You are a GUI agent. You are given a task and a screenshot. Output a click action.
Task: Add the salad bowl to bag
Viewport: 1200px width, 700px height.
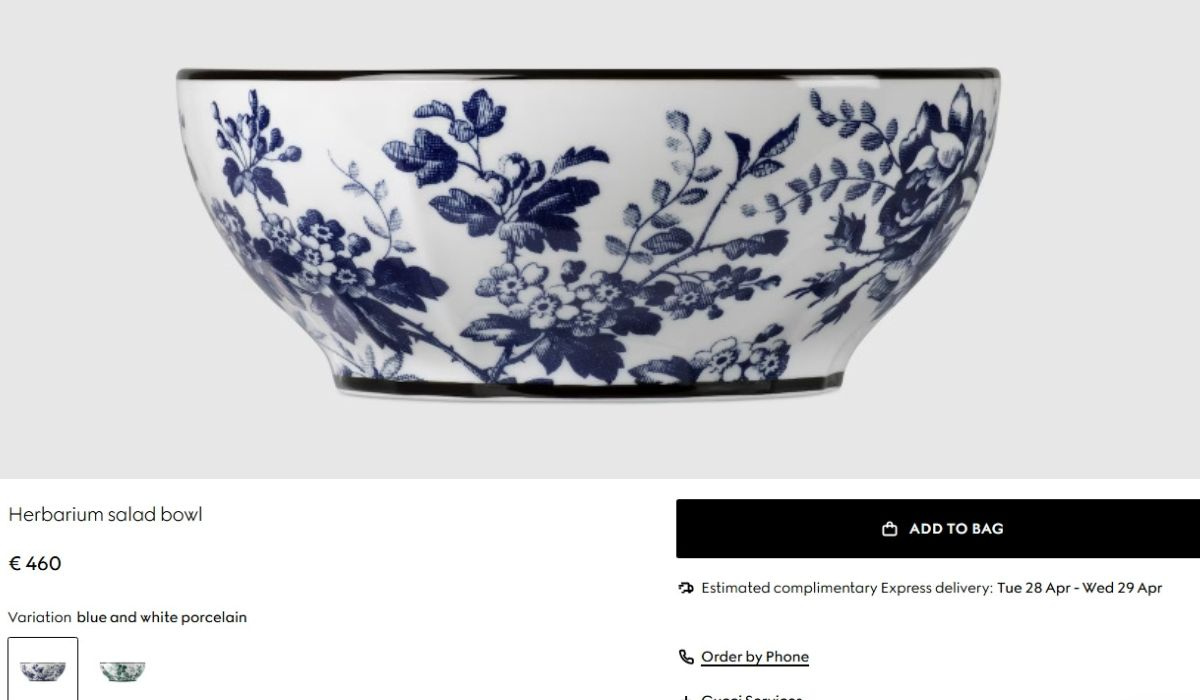tap(938, 529)
